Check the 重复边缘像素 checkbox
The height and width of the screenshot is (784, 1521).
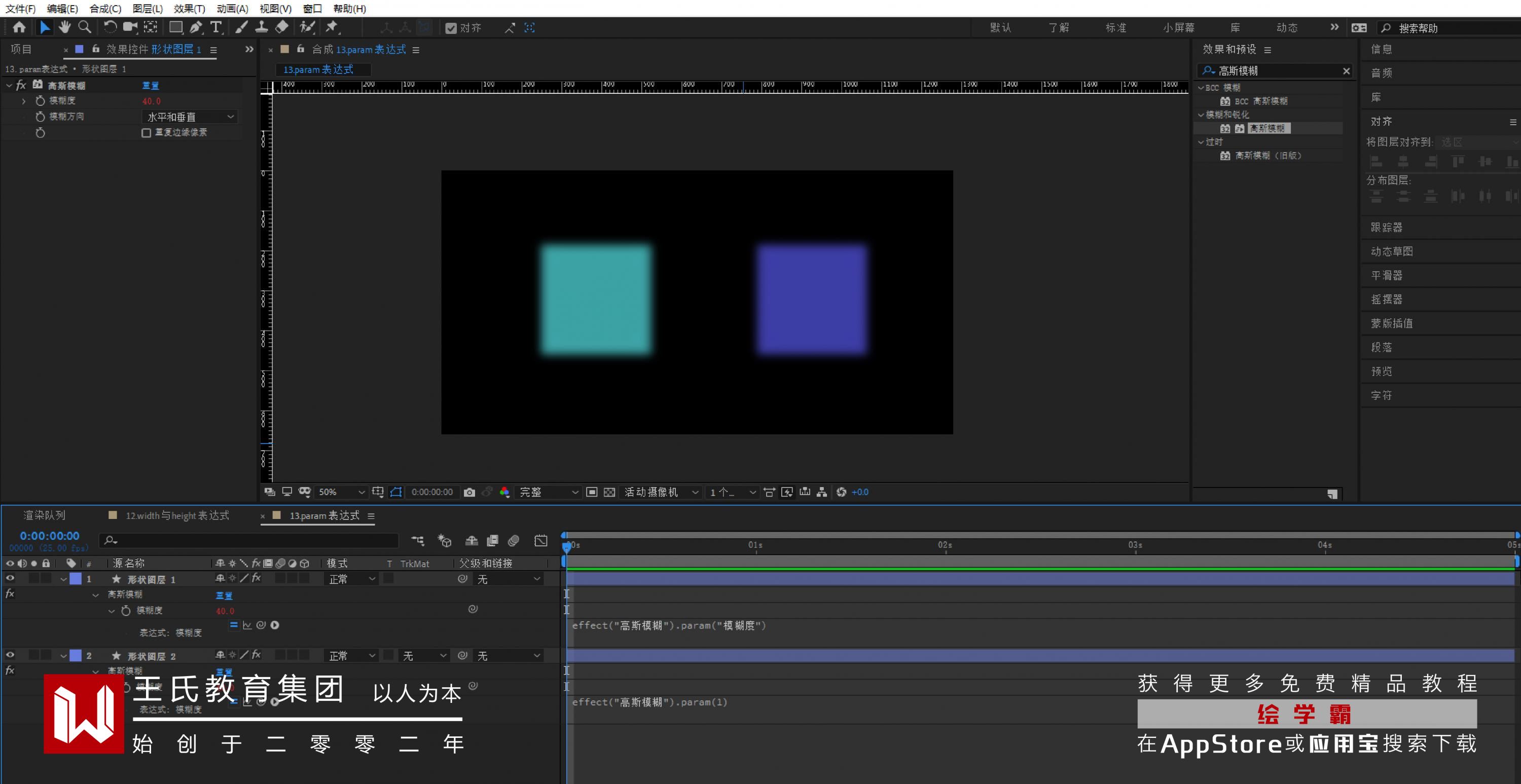(x=147, y=133)
